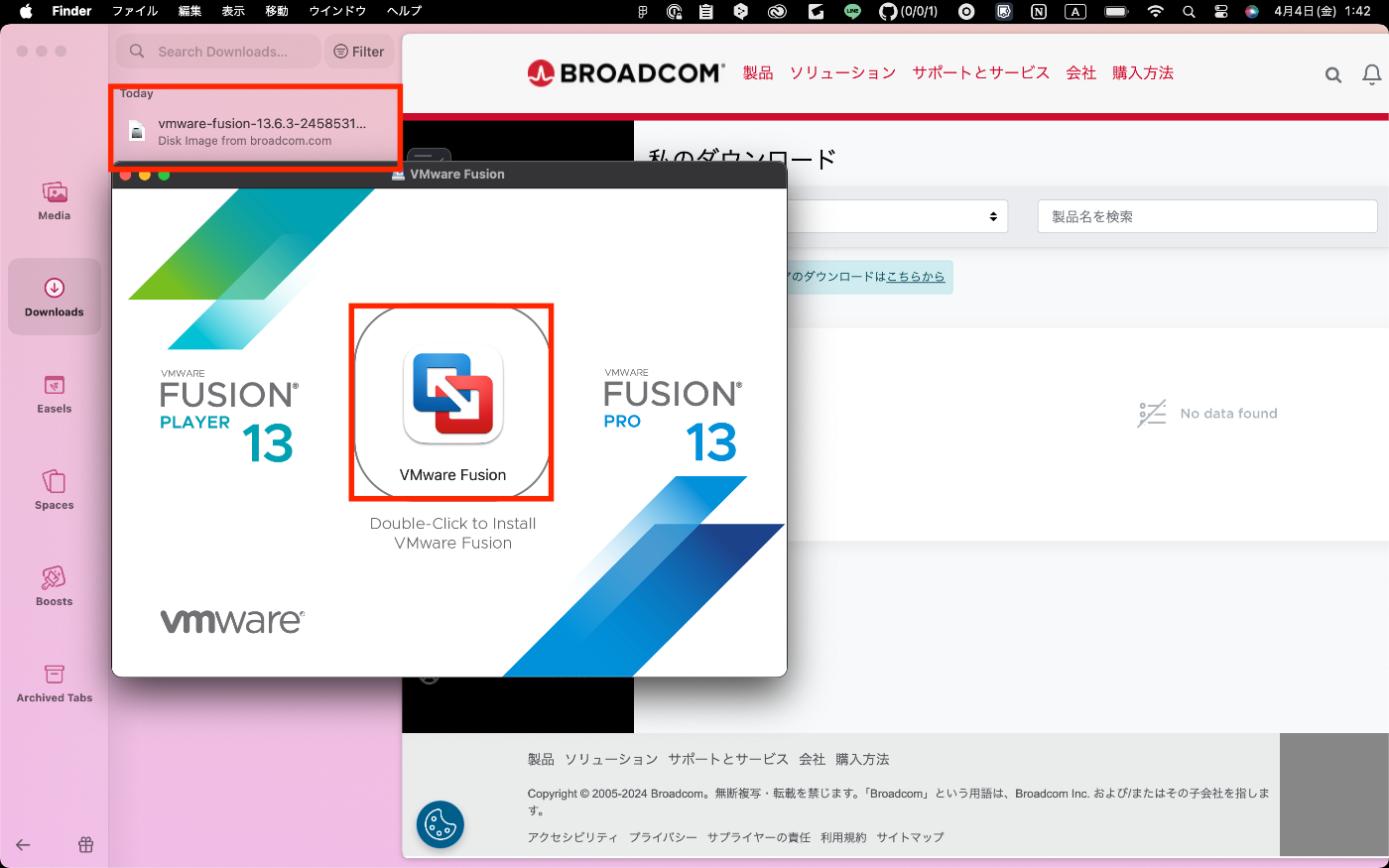Click the Creative Cloud menu bar icon

[x=778, y=12]
